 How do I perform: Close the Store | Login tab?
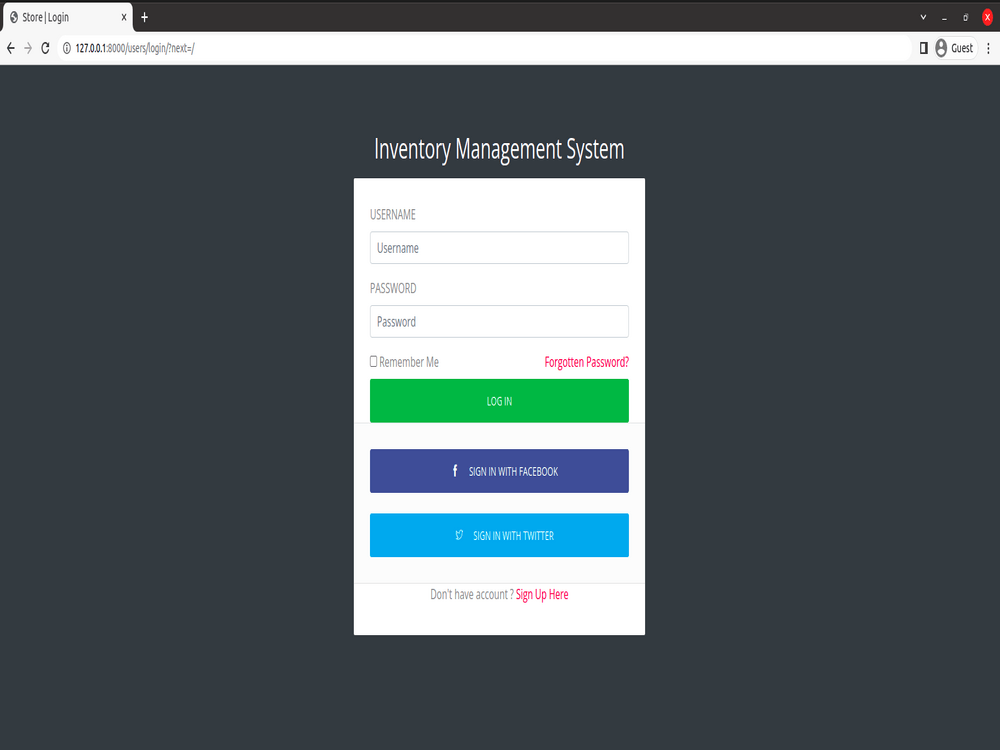point(124,17)
